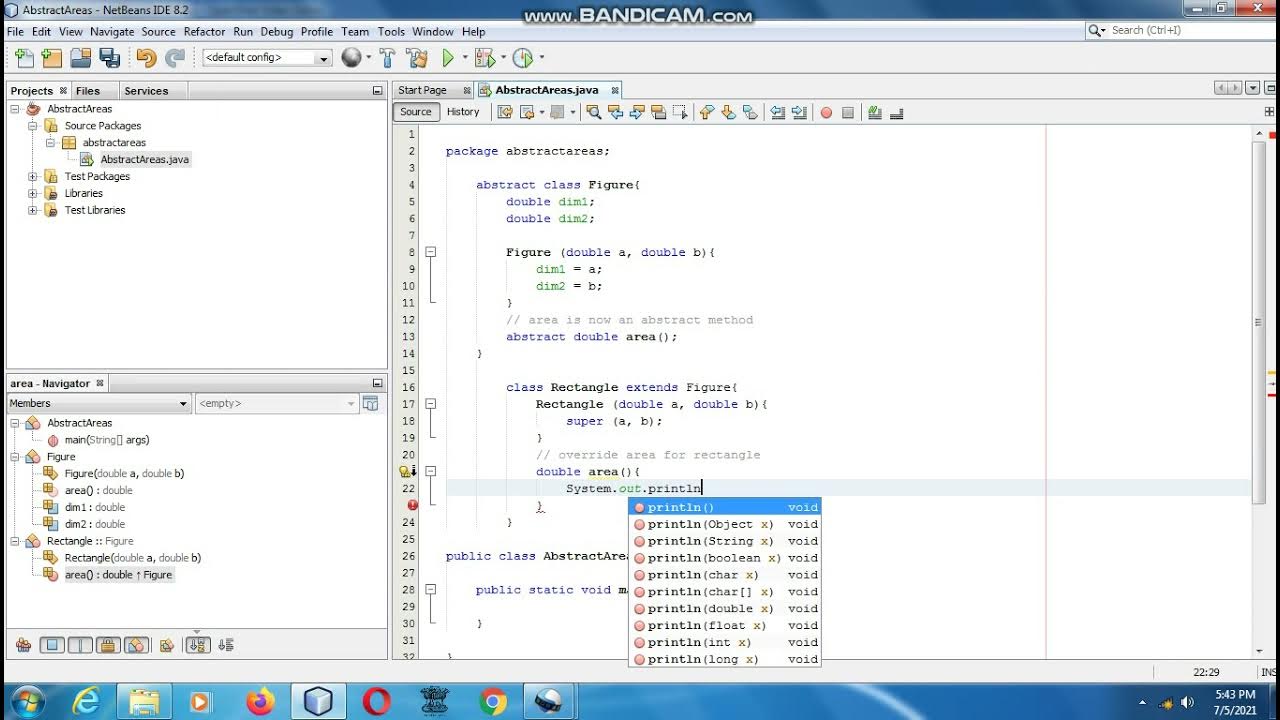Toggle Show Static Members filter in Navigator
Viewport: 1280px width, 720px height.
80,645
